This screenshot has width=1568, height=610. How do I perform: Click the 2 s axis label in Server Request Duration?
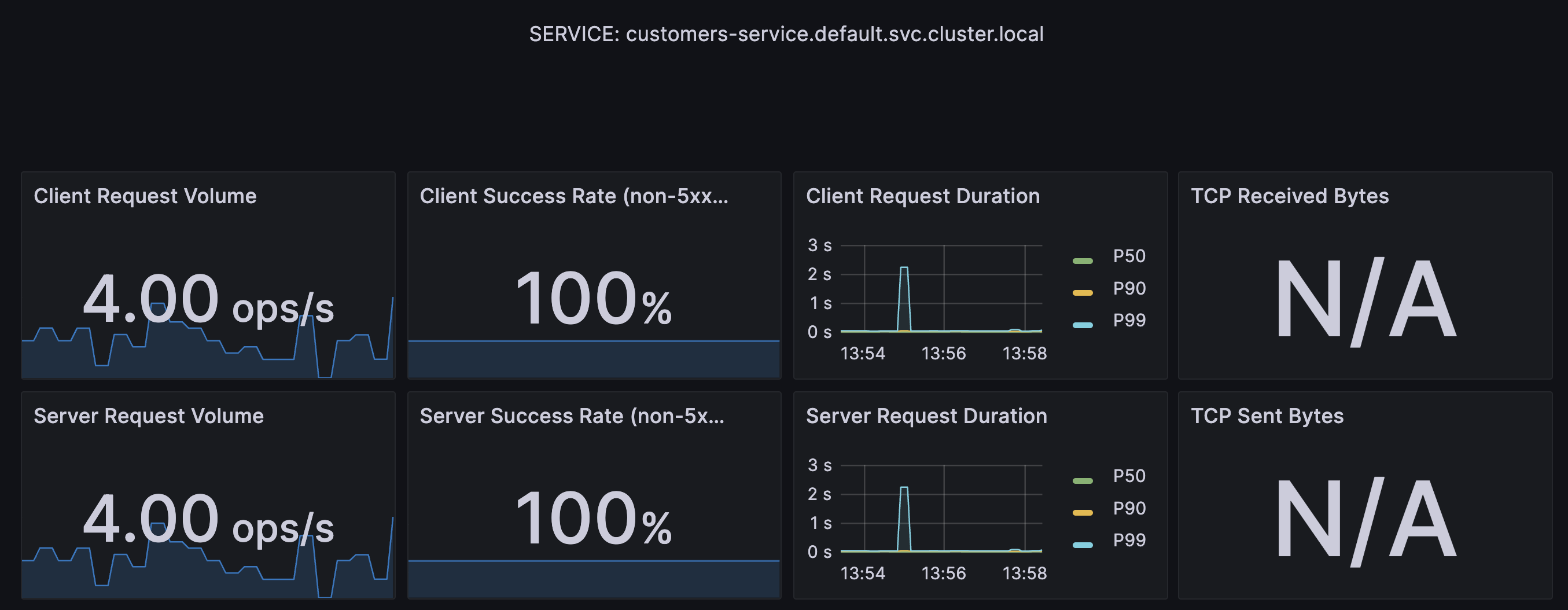[819, 494]
